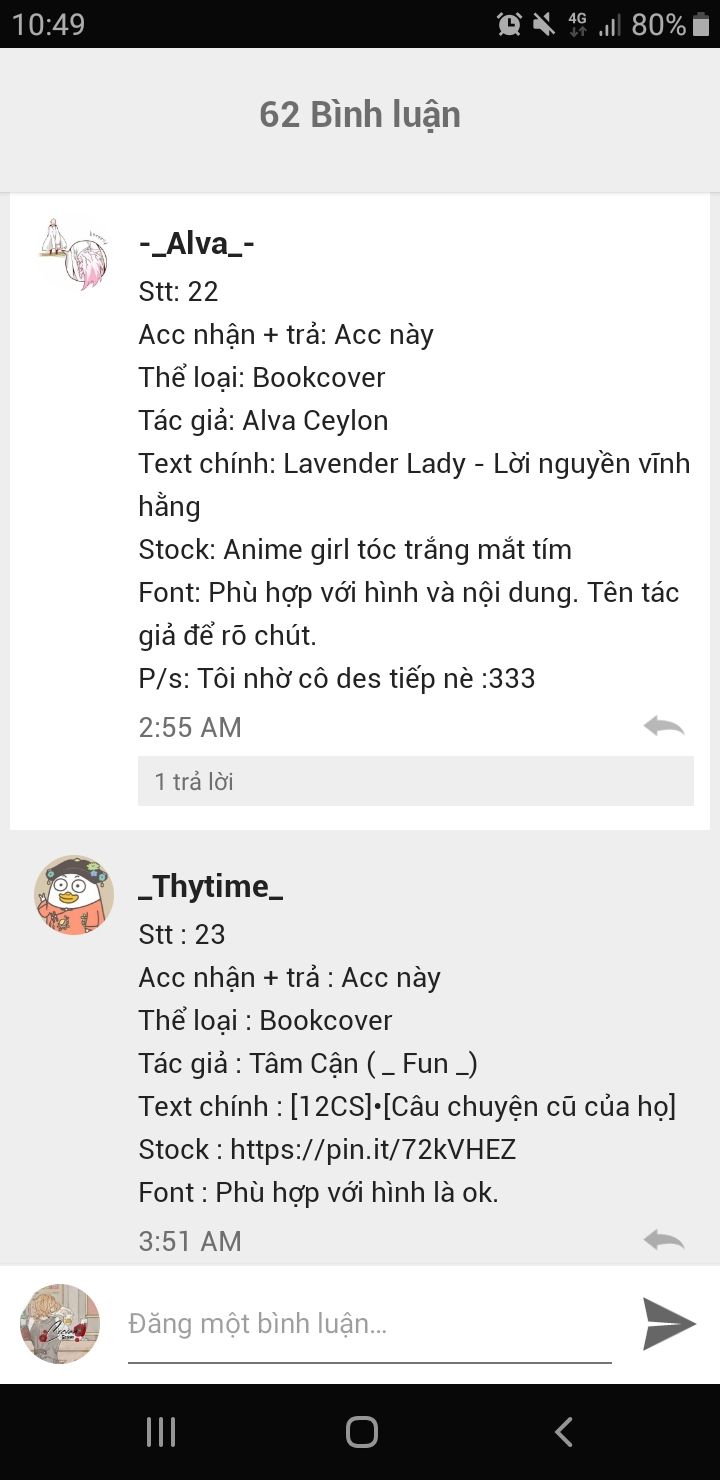Expand the "1 trả lời" replies
720x1480 pixels.
[416, 781]
